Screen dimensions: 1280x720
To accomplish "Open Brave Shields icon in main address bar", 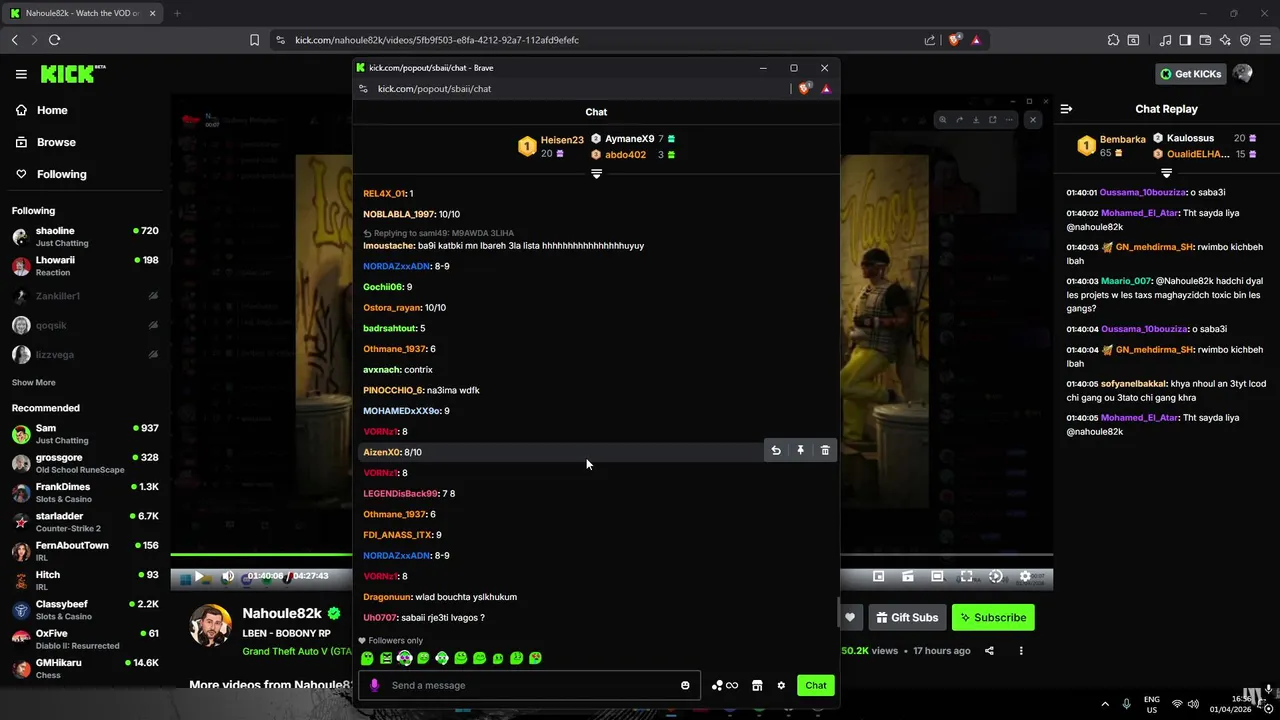I will point(955,40).
